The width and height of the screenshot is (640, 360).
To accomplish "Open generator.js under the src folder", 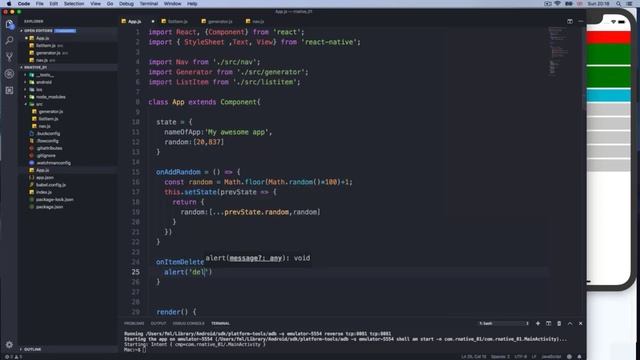I will [51, 112].
